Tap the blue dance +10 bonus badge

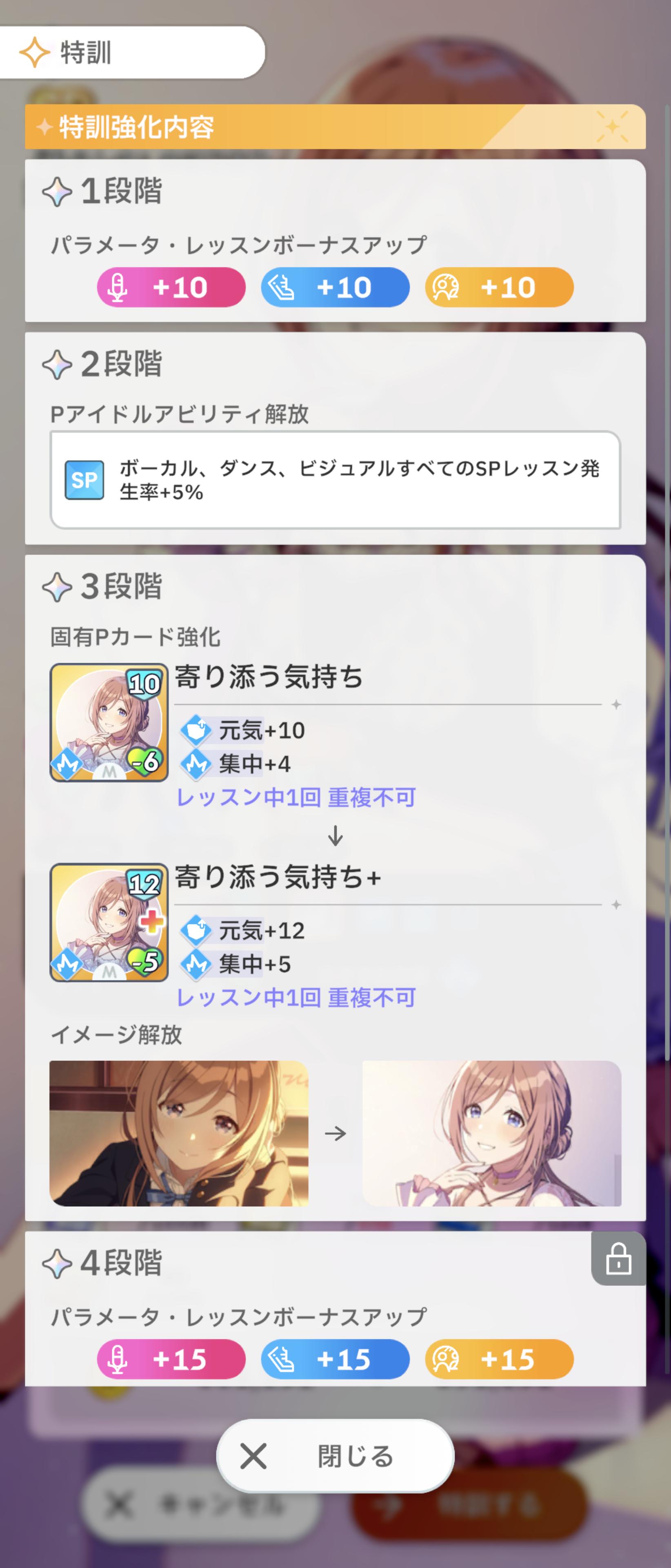(x=335, y=287)
